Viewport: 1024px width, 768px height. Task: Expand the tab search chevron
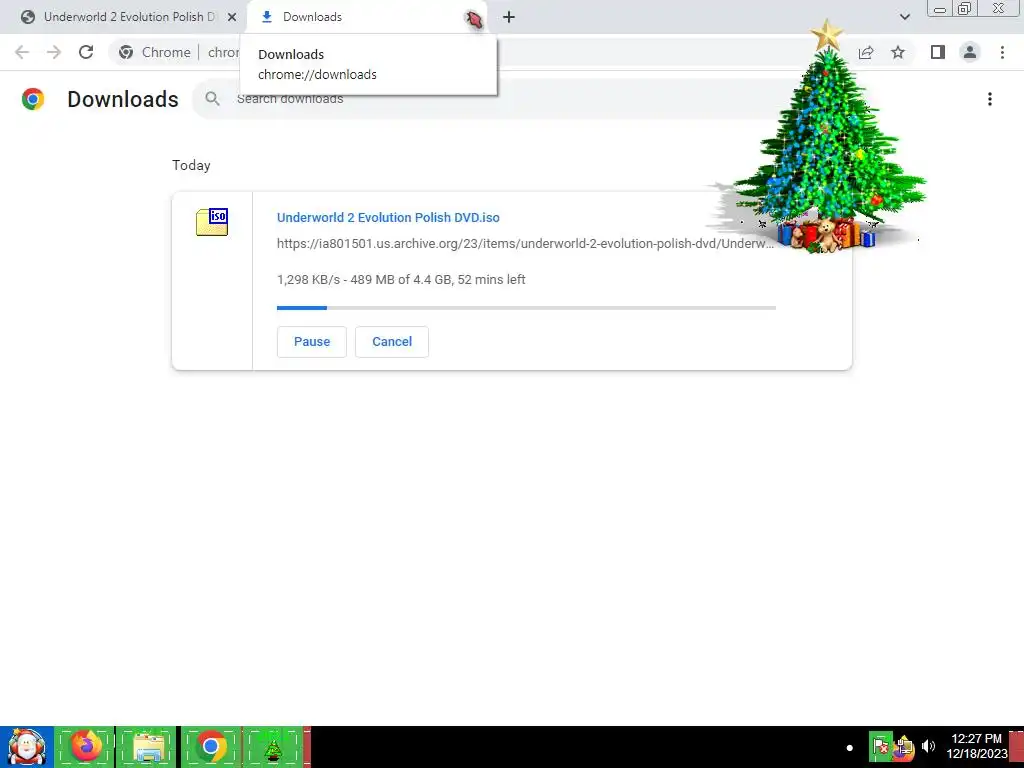pyautogui.click(x=904, y=17)
